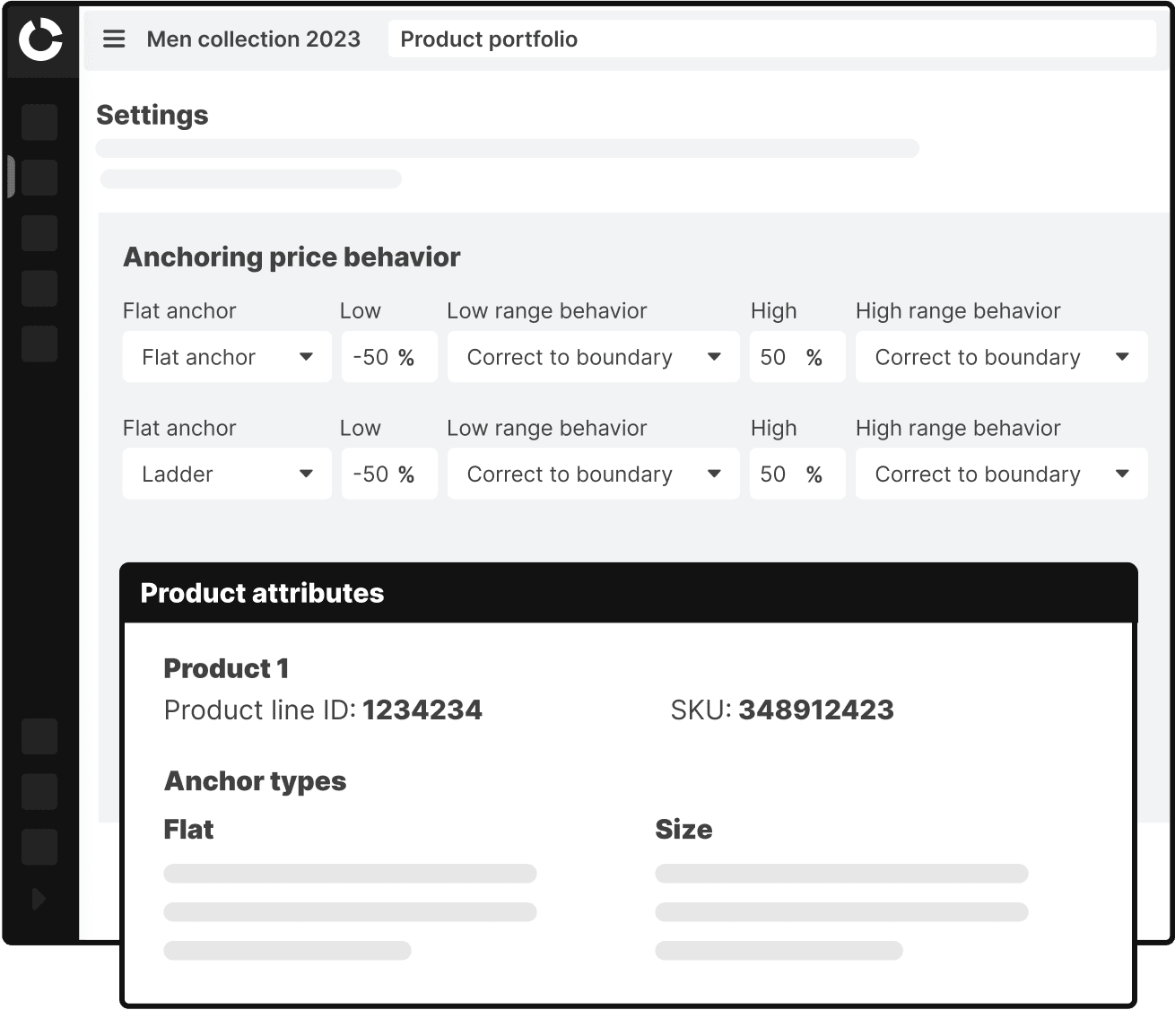Click the progress bar below Settings heading
1175x1036 pixels.
[507, 149]
